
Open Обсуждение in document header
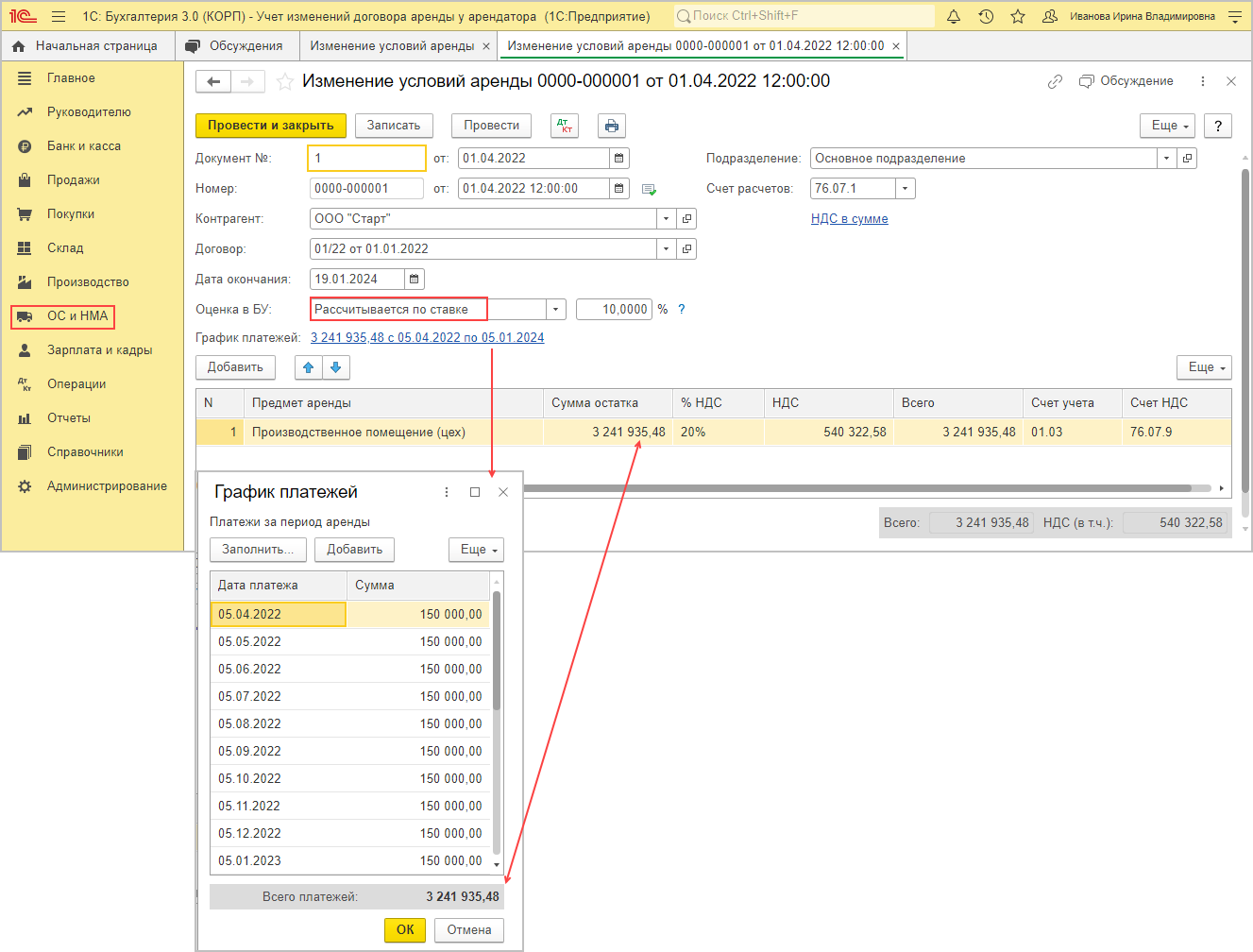click(x=1126, y=82)
